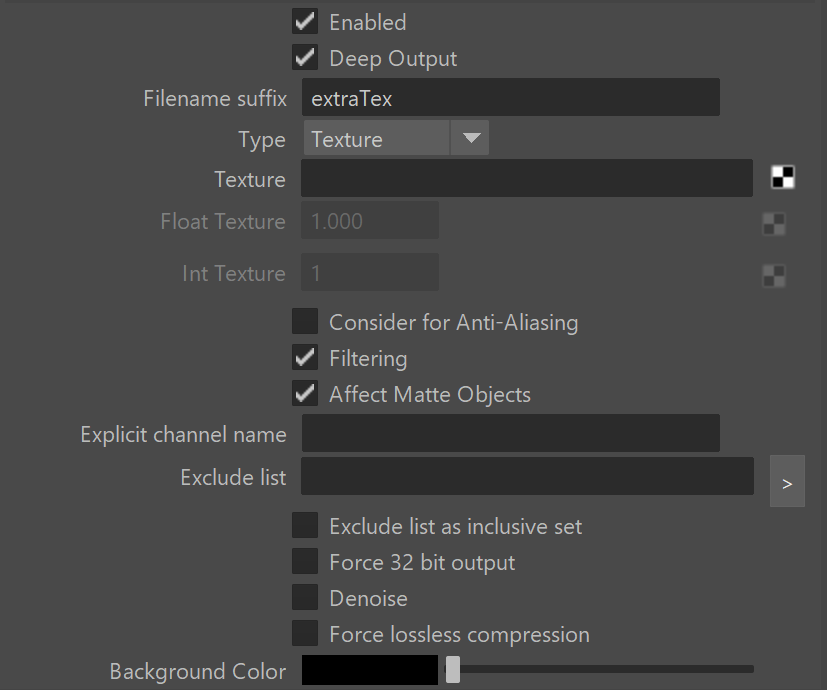This screenshot has height=690, width=827.
Task: Click the Filename suffix field
Action: point(511,98)
